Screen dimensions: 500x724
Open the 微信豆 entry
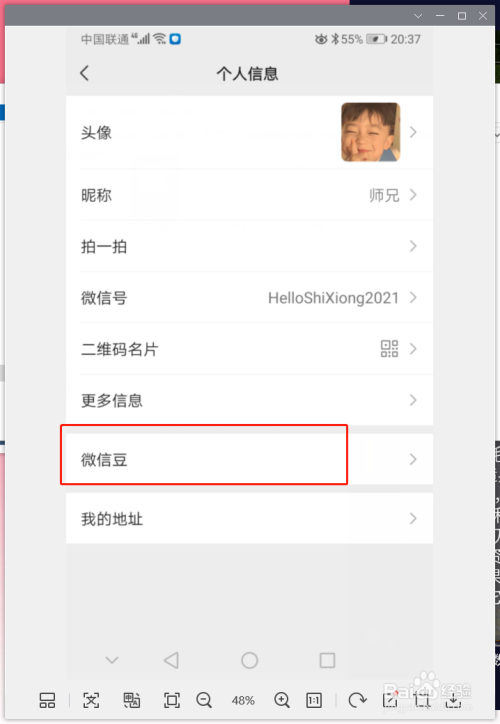[249, 459]
